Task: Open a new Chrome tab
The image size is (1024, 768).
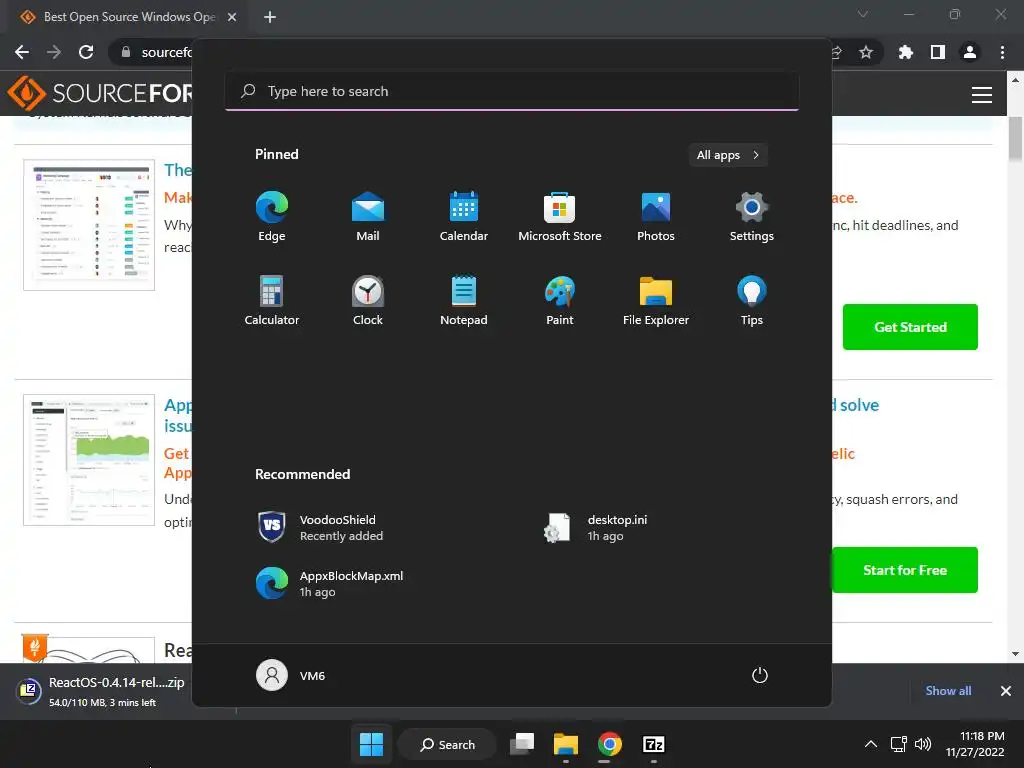Action: click(x=270, y=17)
